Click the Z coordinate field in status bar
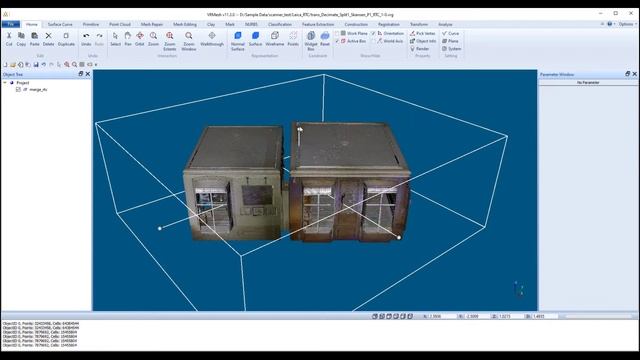Image resolution: width=640 pixels, height=360 pixels. (511, 316)
